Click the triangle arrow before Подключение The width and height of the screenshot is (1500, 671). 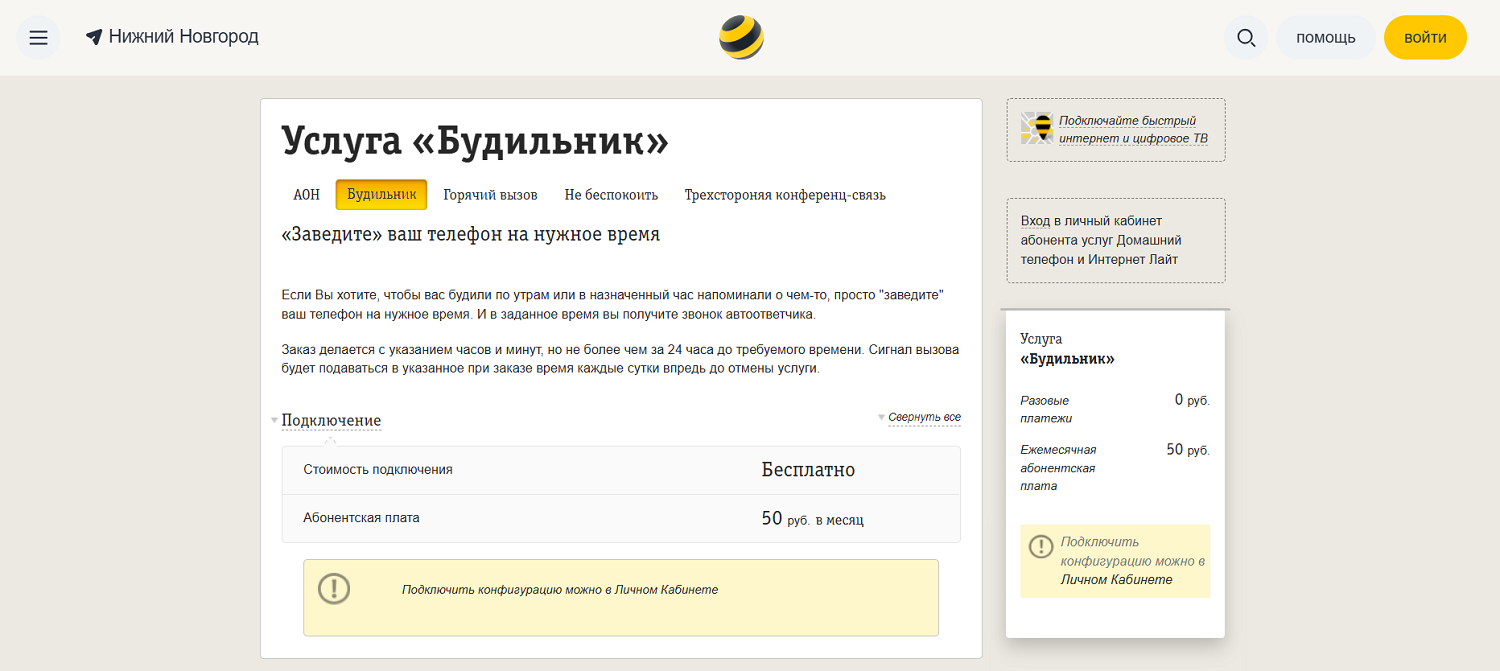tap(275, 420)
